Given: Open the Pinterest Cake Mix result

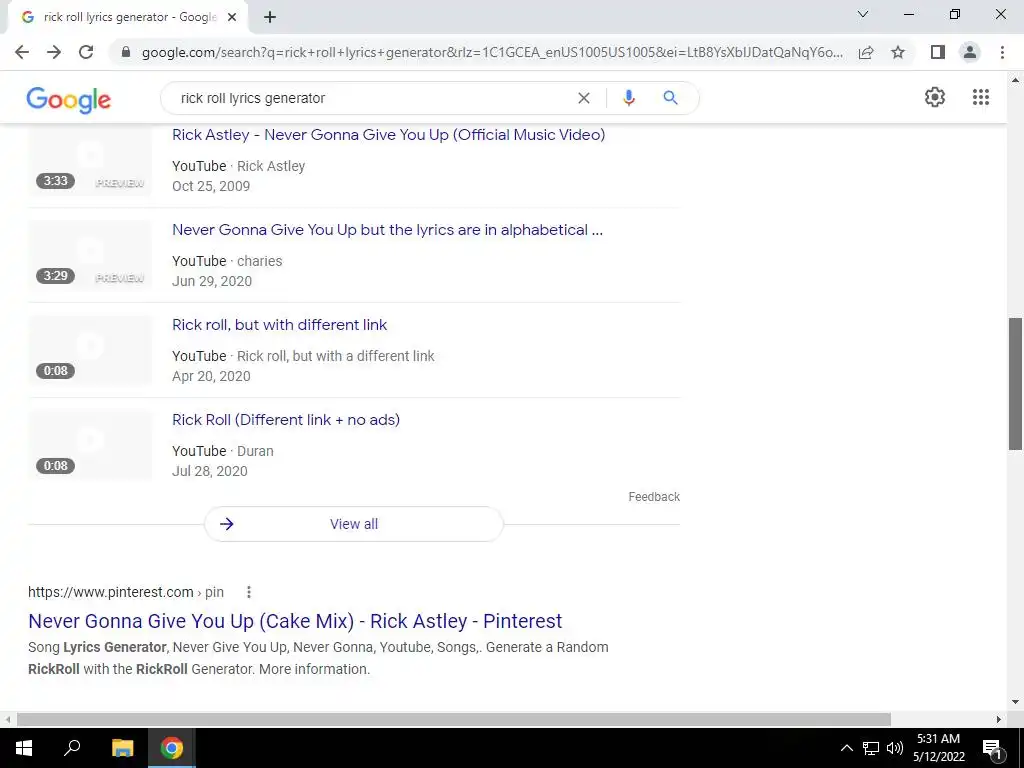Looking at the screenshot, I should point(295,621).
